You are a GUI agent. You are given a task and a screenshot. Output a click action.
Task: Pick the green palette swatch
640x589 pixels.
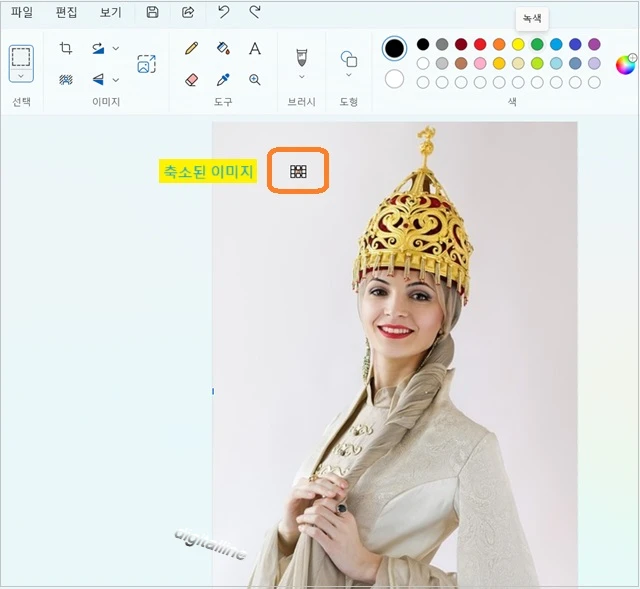coord(537,44)
